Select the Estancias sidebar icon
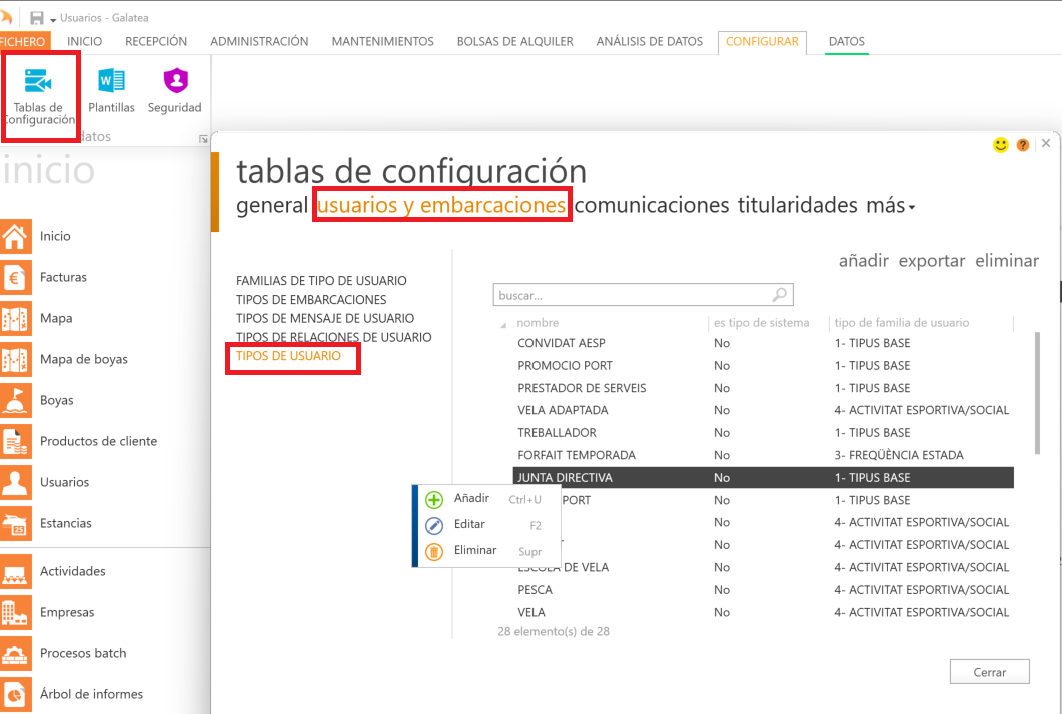 click(16, 523)
